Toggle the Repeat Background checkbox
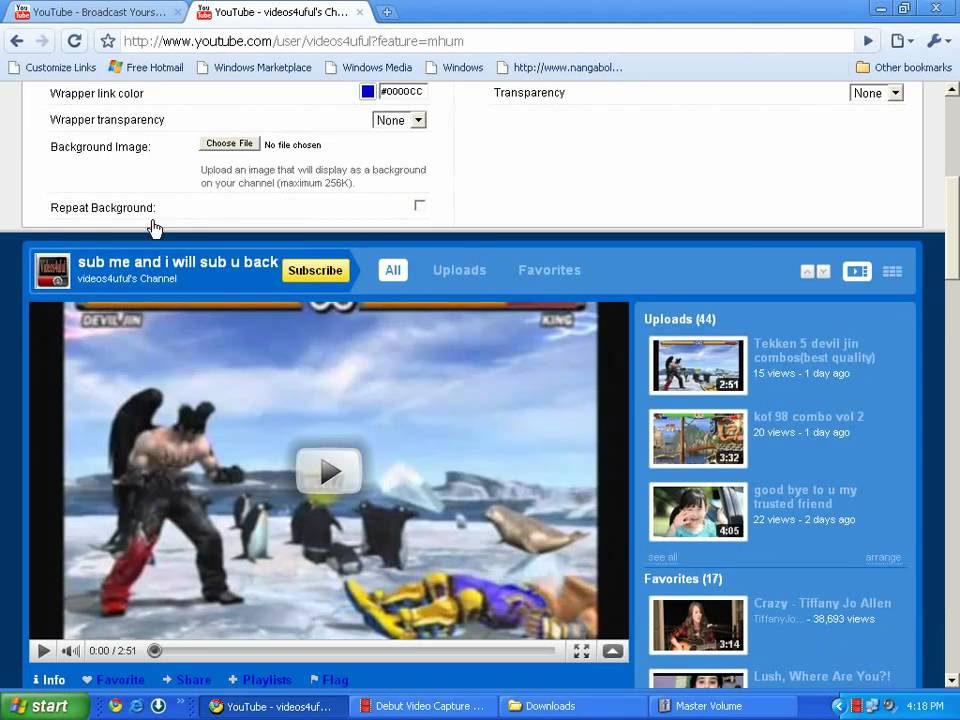This screenshot has width=960, height=720. pos(419,205)
